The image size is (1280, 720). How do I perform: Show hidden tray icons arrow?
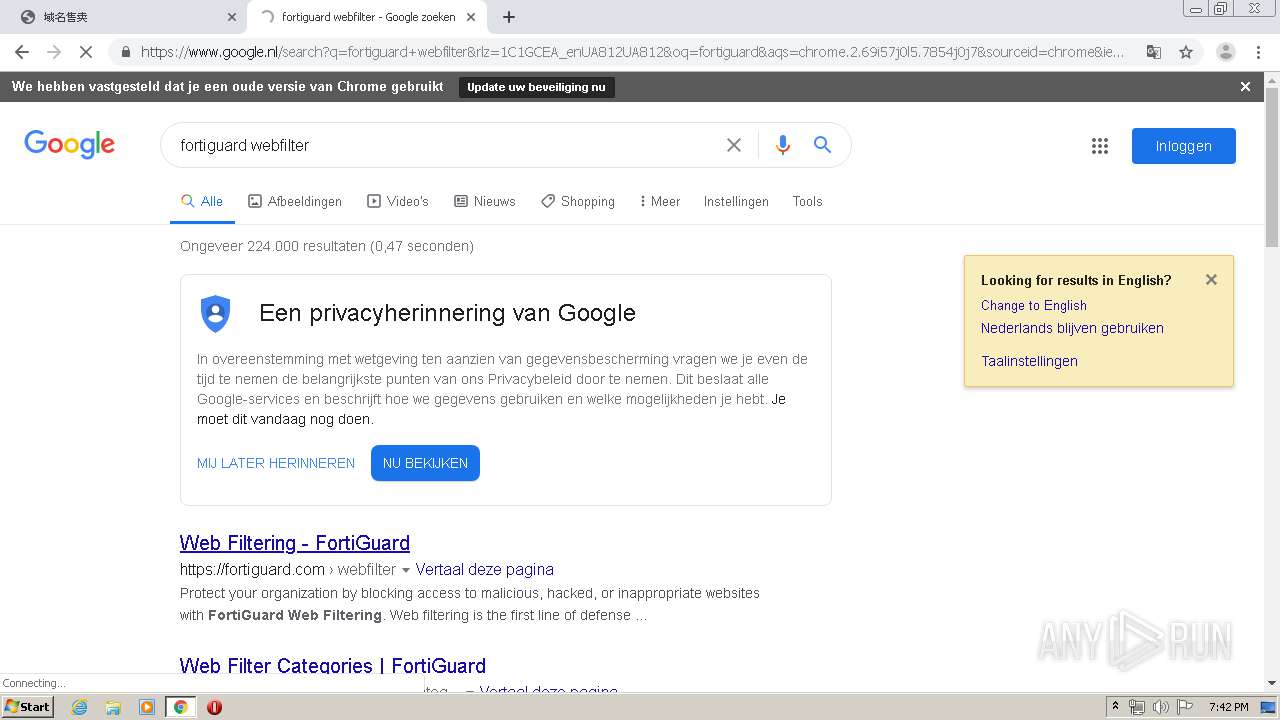(x=1115, y=707)
